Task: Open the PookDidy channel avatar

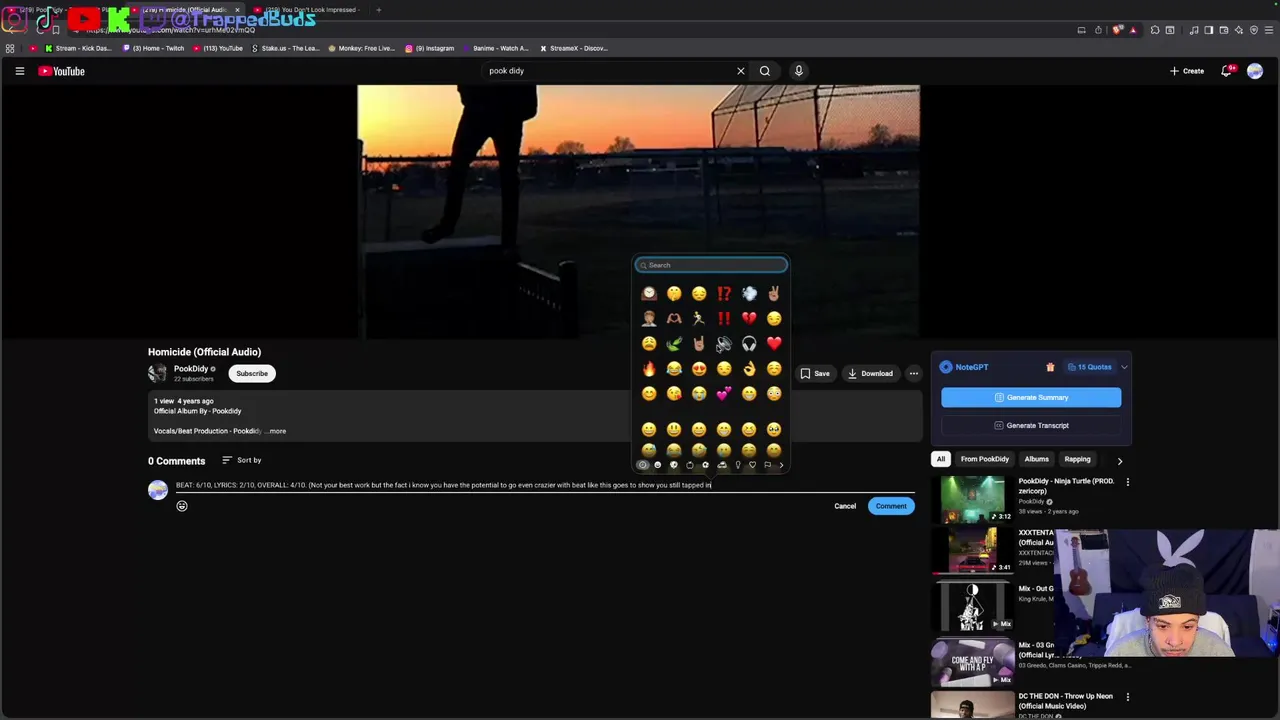Action: [x=157, y=373]
